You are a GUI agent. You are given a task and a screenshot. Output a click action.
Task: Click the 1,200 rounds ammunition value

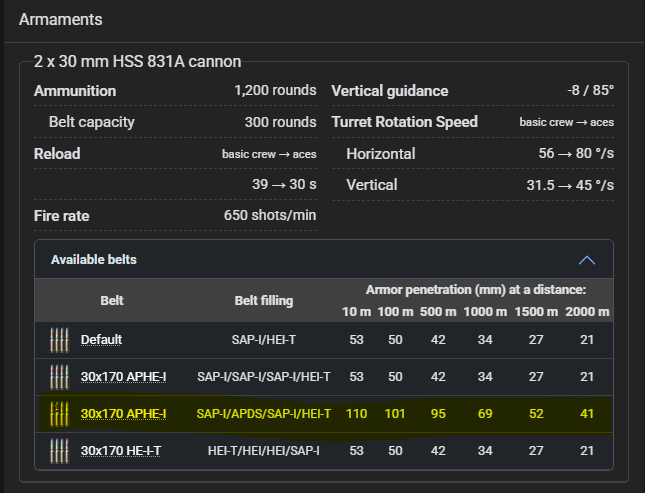pyautogui.click(x=275, y=90)
